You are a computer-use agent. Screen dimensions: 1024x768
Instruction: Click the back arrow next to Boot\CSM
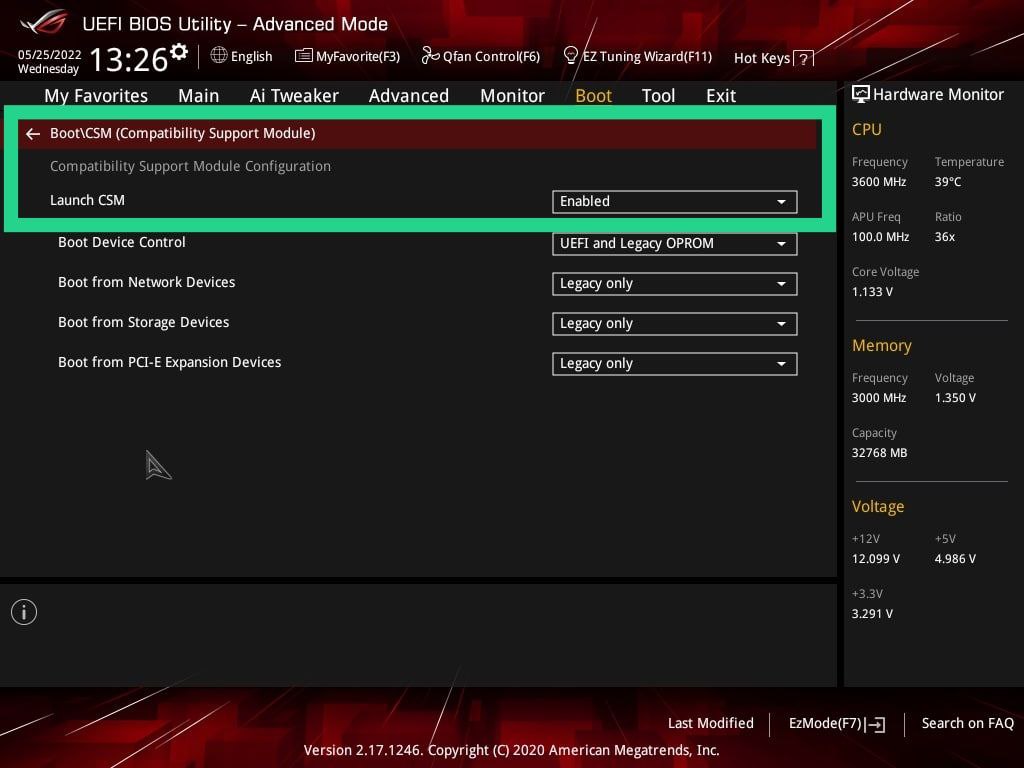[33, 133]
